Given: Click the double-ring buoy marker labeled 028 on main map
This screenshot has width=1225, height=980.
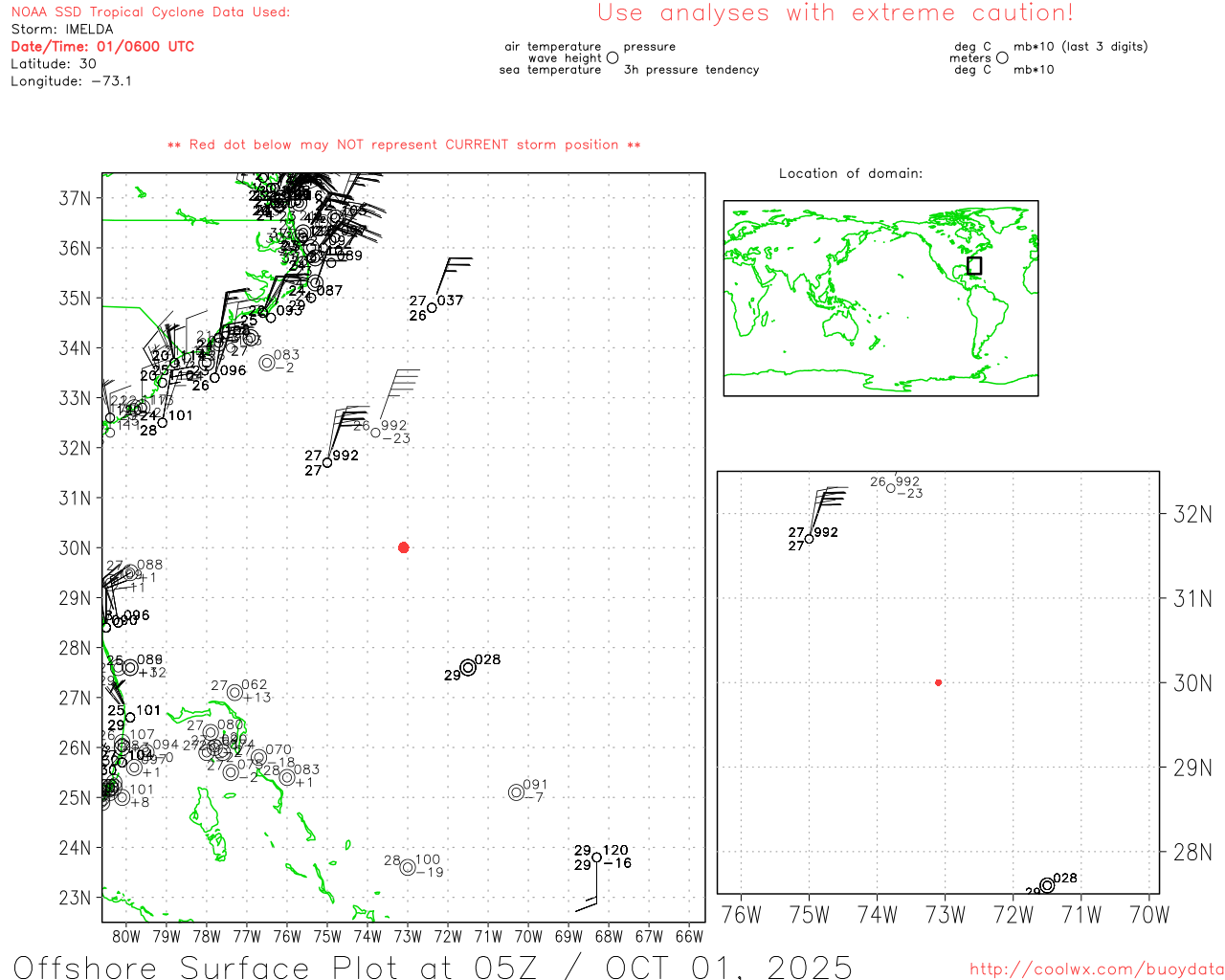Looking at the screenshot, I should point(468,668).
